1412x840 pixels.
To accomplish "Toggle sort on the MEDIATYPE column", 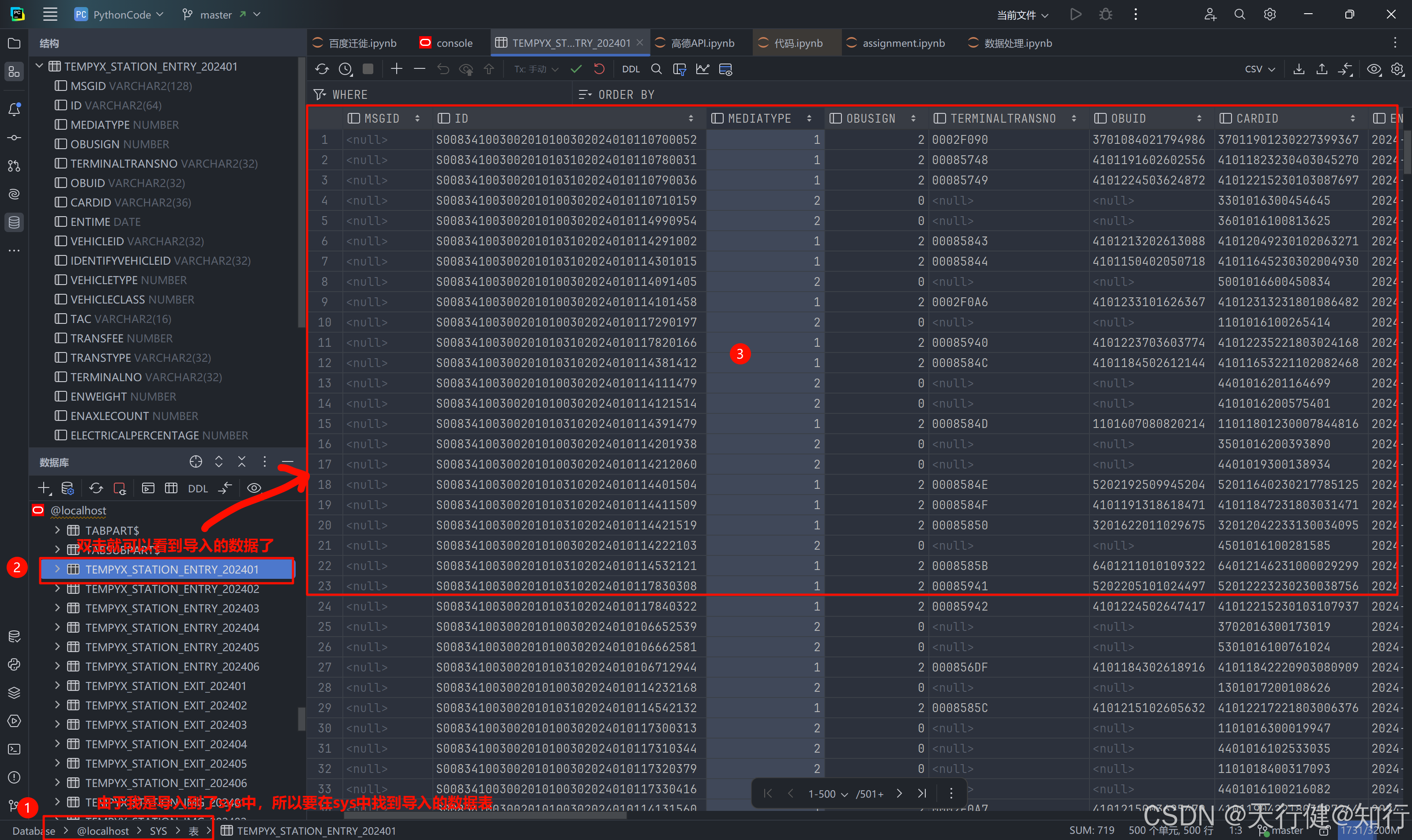I will (809, 118).
